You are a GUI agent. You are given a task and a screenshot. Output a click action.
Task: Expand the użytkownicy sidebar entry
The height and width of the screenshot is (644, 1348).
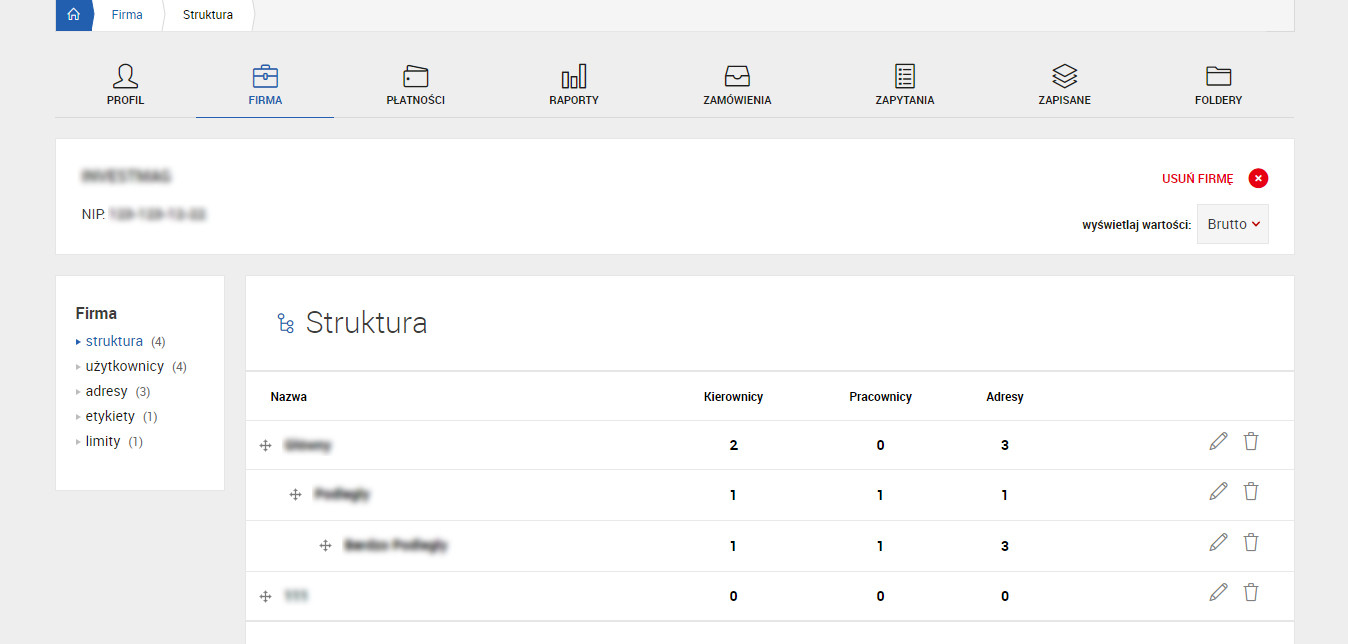coord(124,366)
